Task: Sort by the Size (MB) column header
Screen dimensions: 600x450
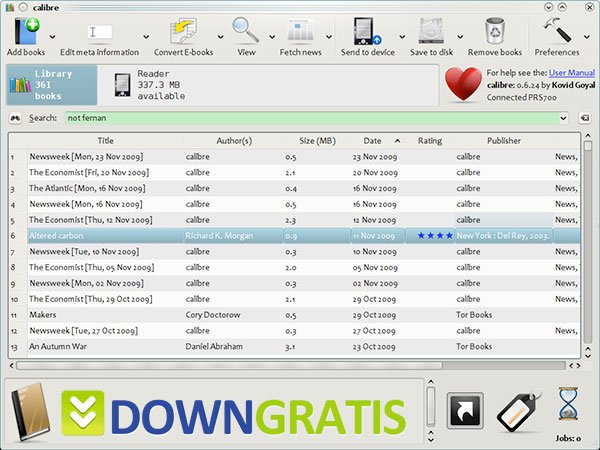Action: click(x=317, y=141)
